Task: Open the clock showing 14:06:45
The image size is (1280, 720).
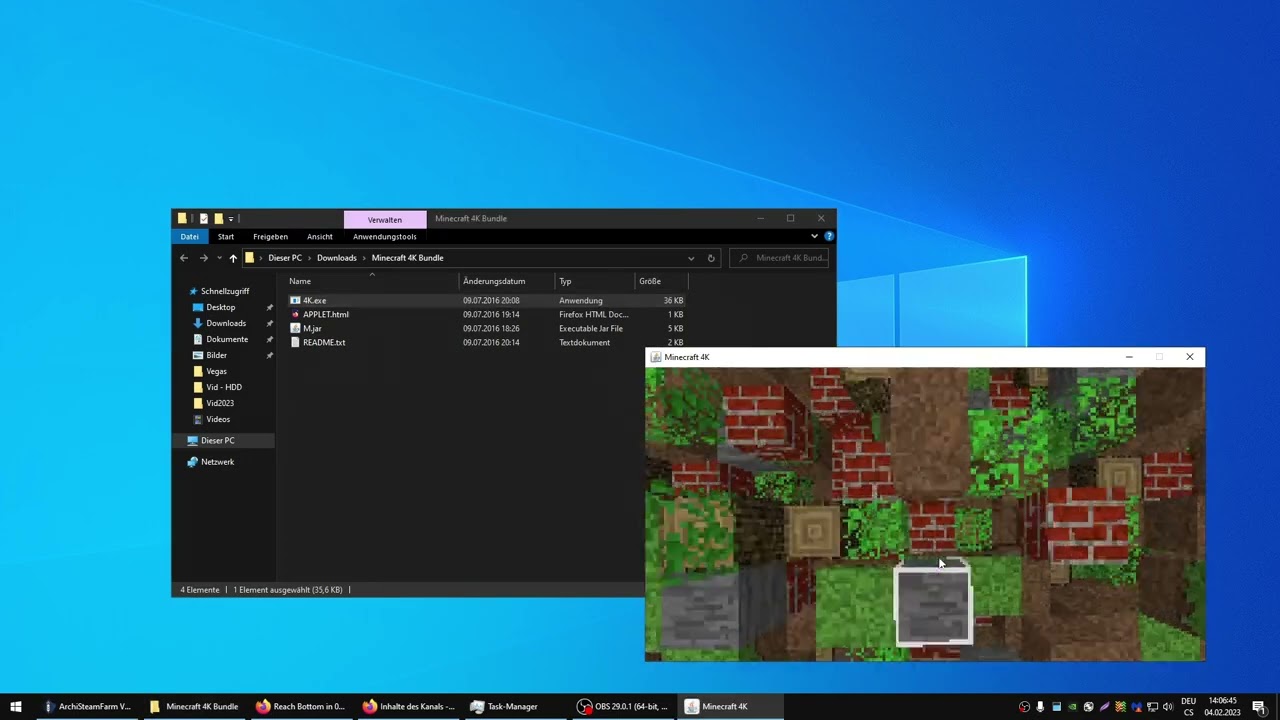Action: (x=1222, y=707)
